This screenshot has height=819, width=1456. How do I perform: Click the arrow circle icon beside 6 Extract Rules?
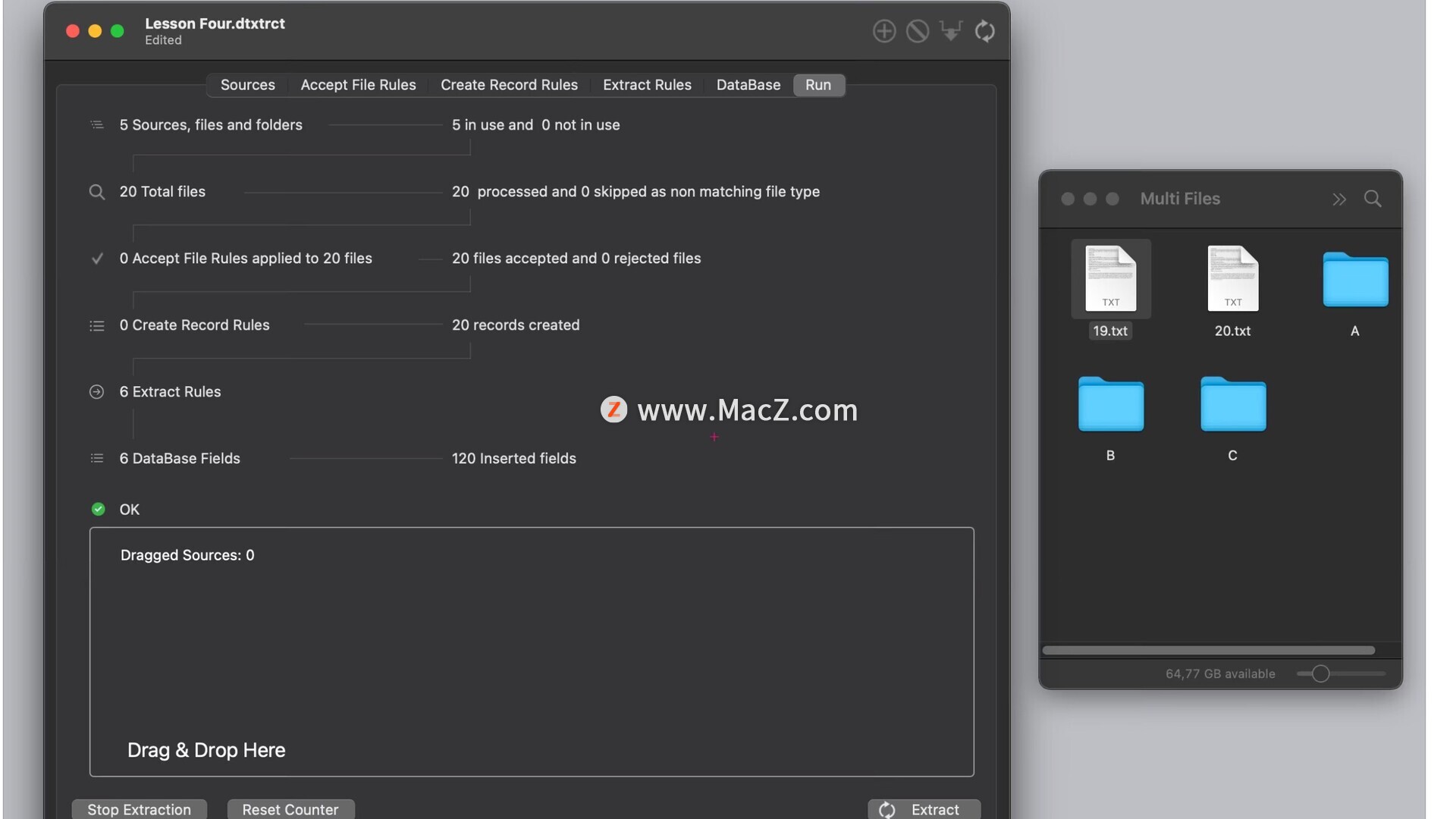point(97,392)
